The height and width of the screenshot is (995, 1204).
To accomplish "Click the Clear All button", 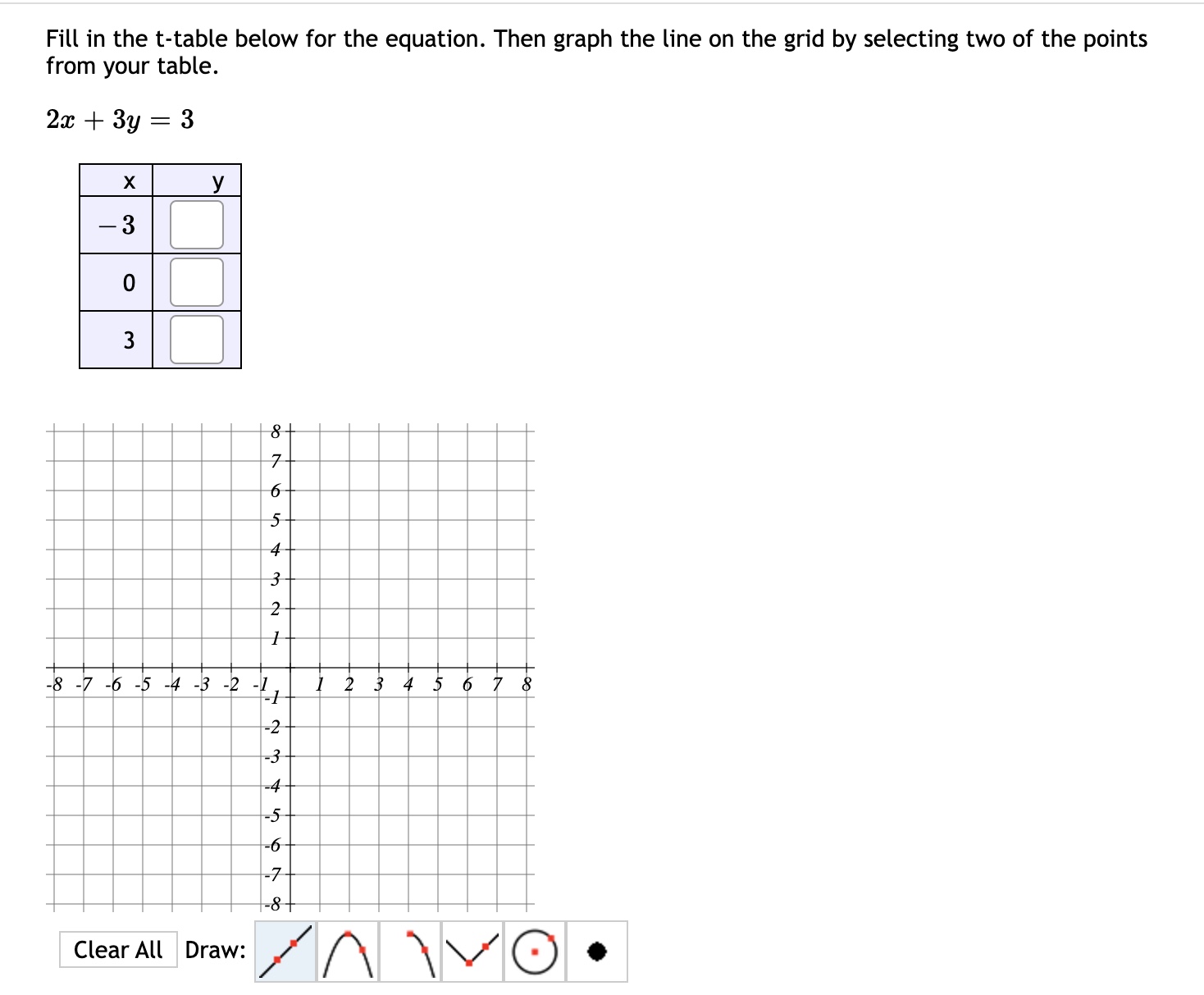I will click(119, 950).
